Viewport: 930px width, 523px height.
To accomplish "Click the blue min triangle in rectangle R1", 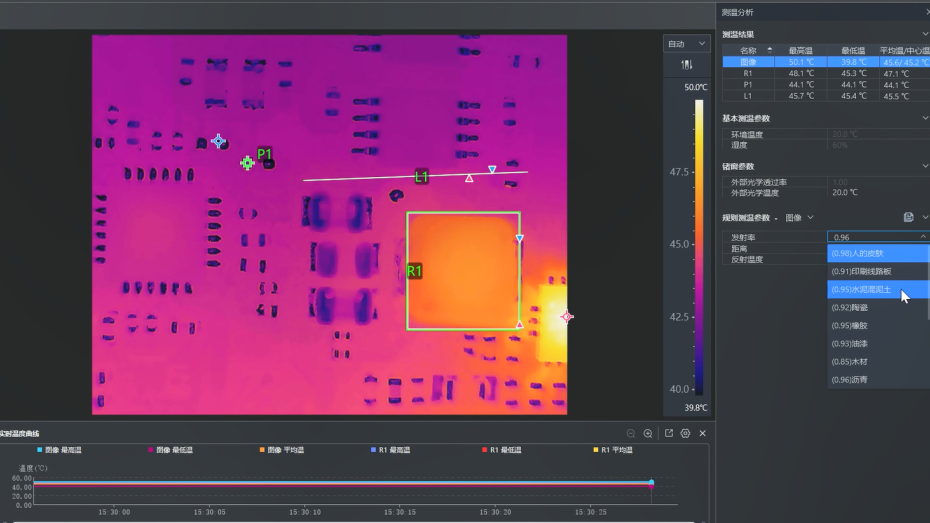I will (x=520, y=238).
